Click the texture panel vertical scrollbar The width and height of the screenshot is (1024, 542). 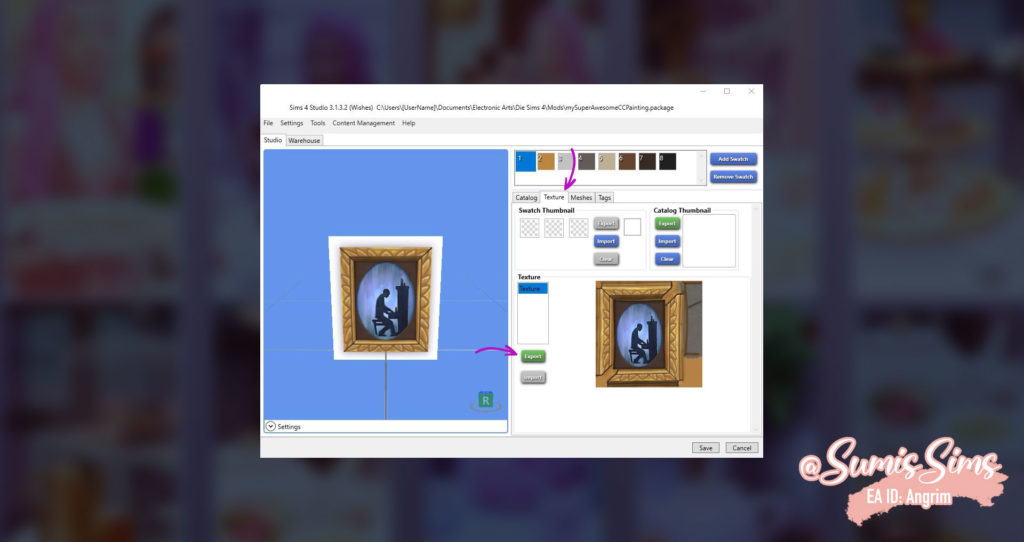click(x=756, y=318)
